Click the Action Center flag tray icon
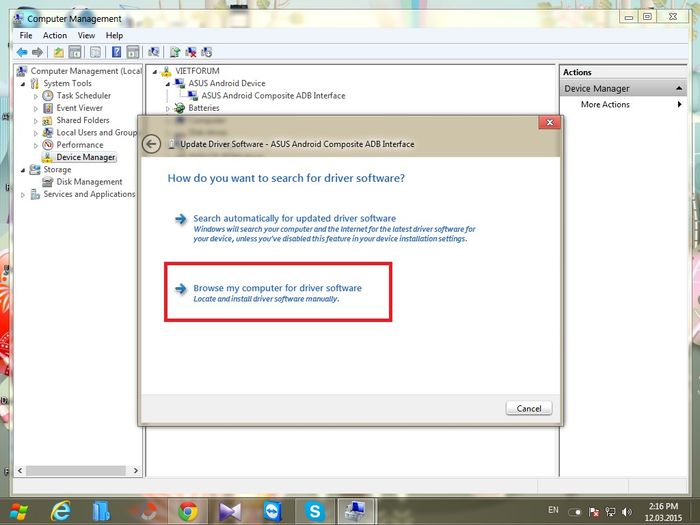 594,512
